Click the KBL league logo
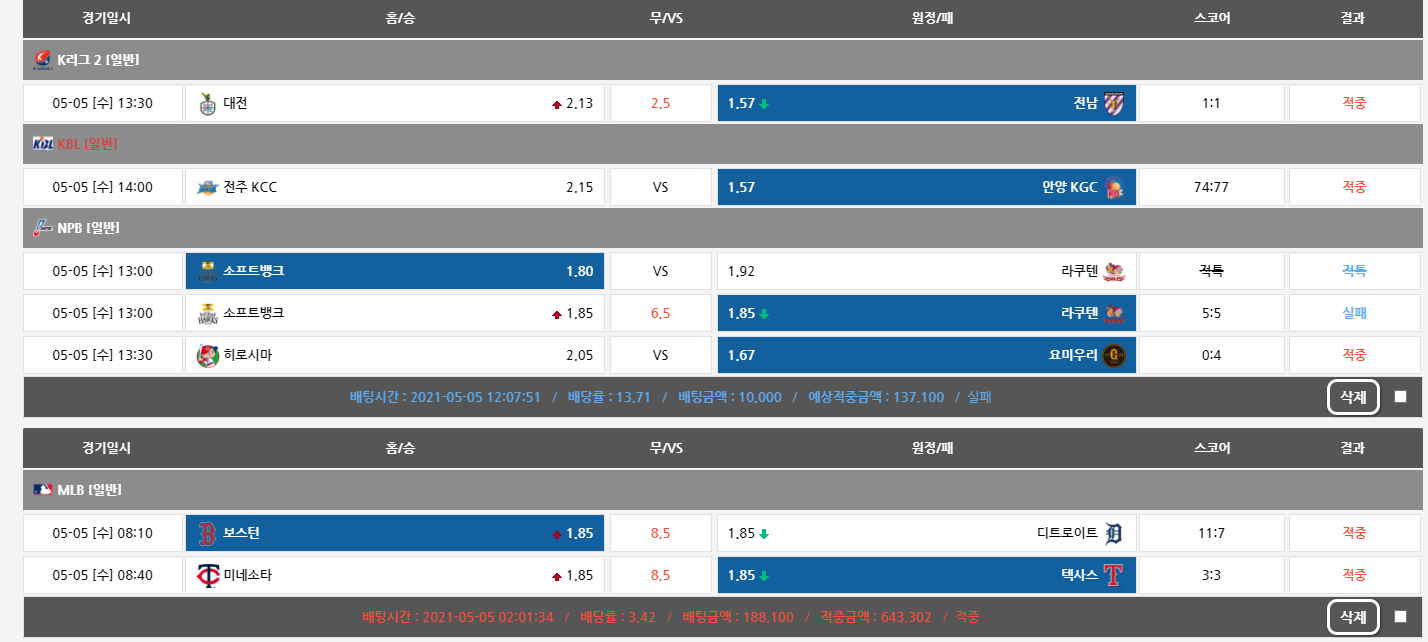 coord(43,144)
